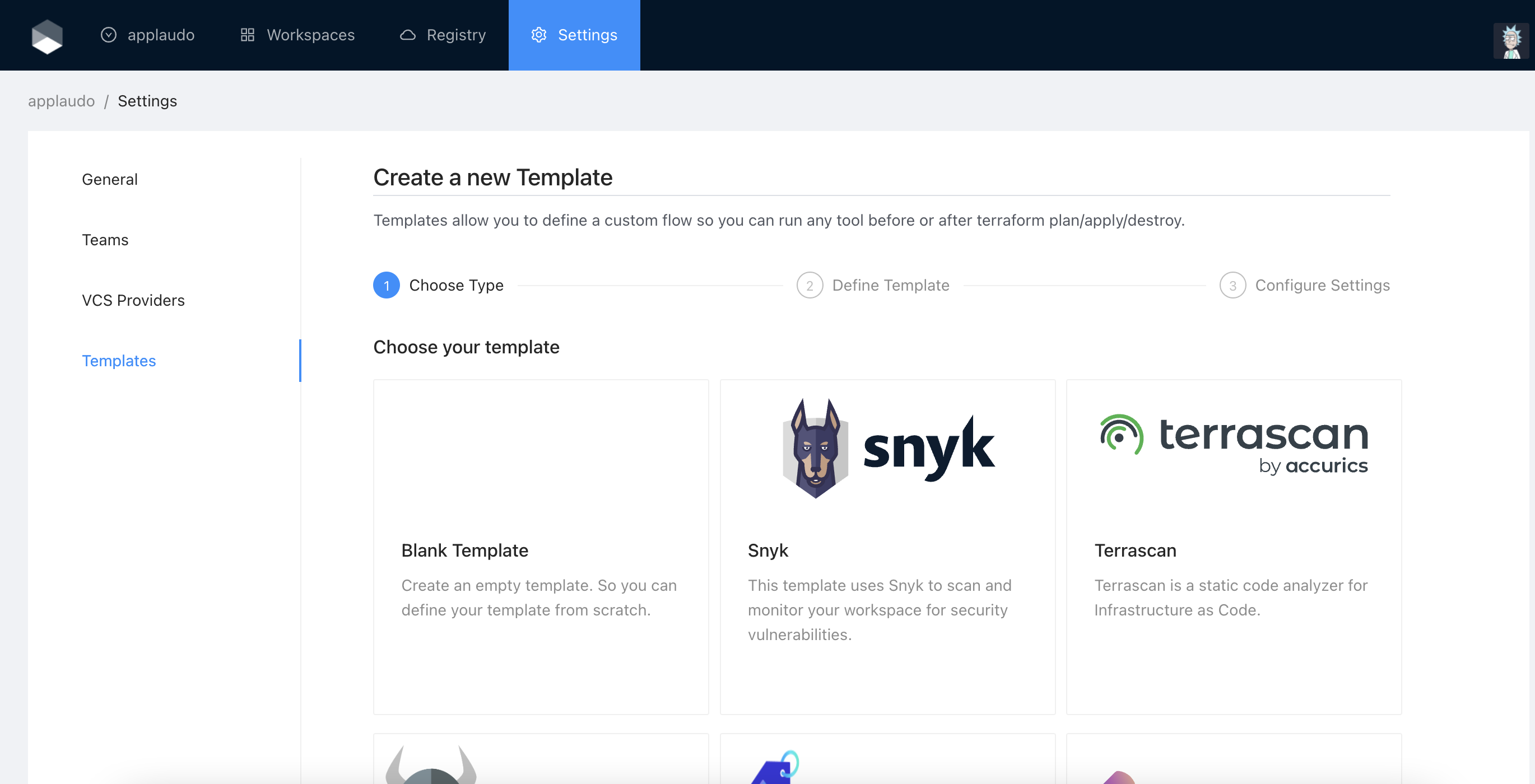Choose the Terrascan template title
The height and width of the screenshot is (784, 1535).
pos(1135,550)
